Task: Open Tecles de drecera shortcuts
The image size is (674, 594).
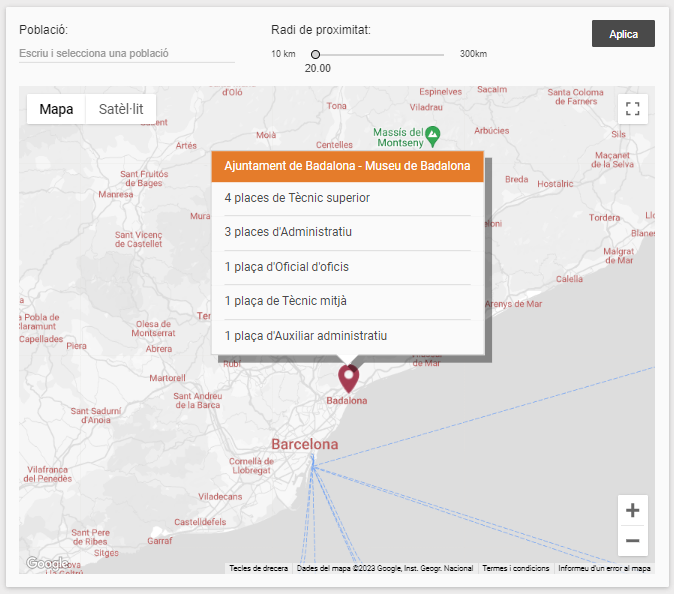Action: [x=258, y=568]
